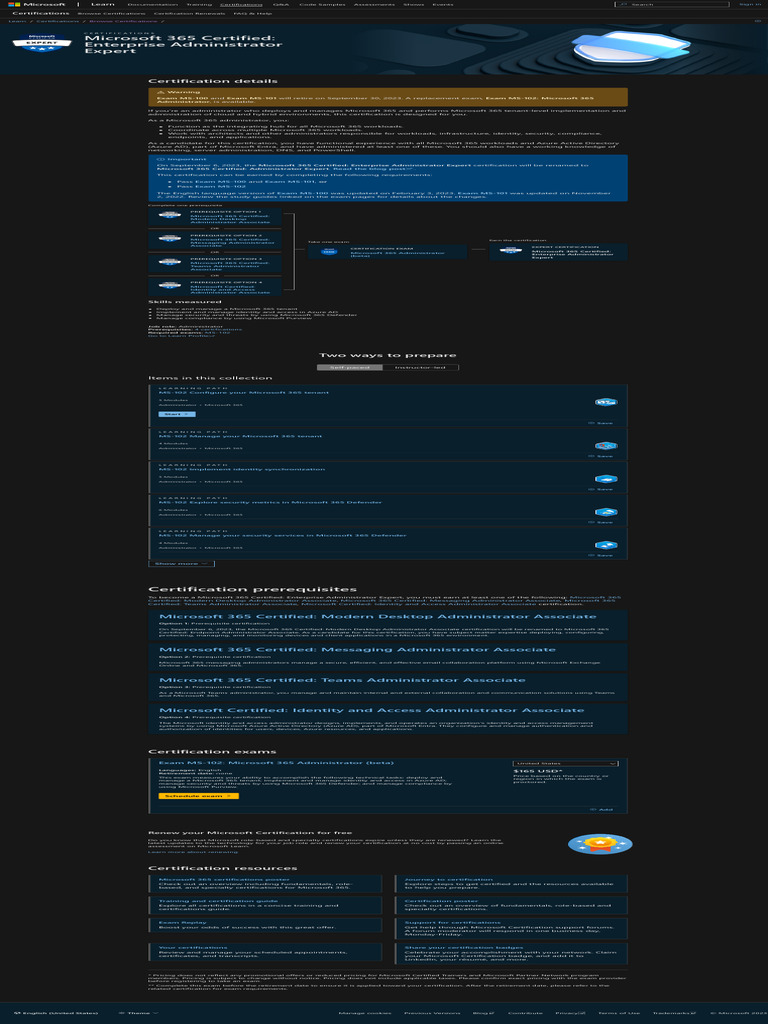The width and height of the screenshot is (768, 1024).
Task: Open Q&A in the top navigation
Action: [281, 5]
